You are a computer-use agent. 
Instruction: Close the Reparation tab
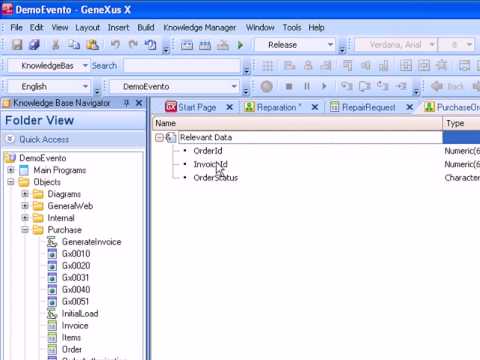point(315,107)
